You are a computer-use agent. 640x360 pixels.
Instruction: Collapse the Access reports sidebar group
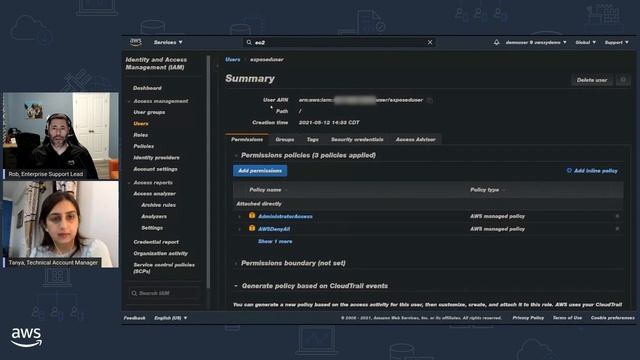click(x=129, y=183)
